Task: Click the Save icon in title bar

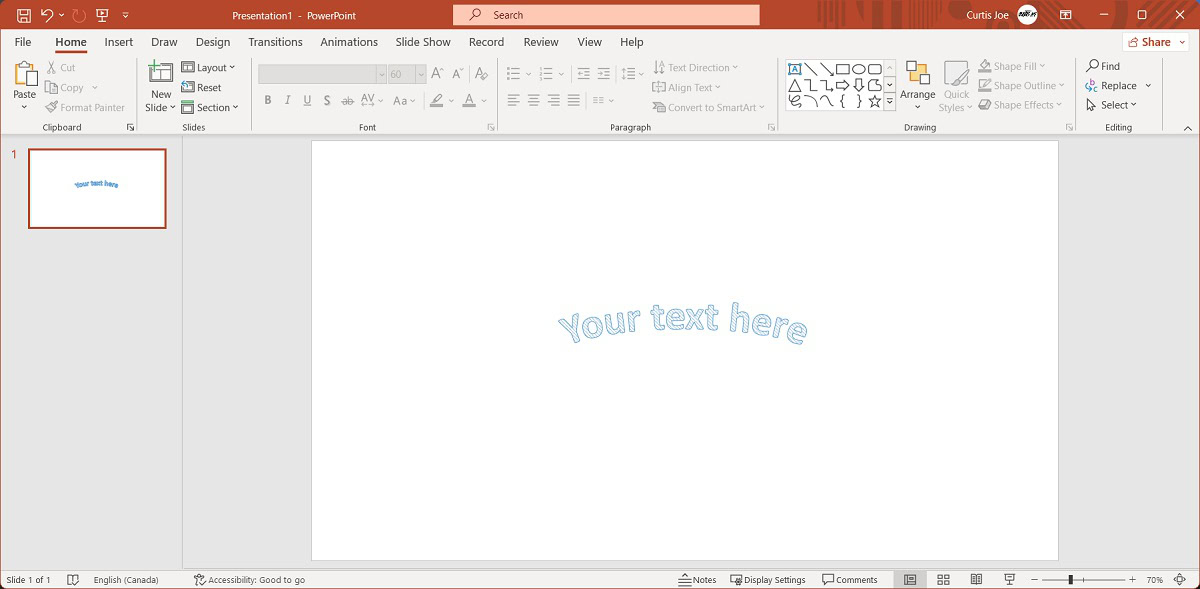Action: 24,15
